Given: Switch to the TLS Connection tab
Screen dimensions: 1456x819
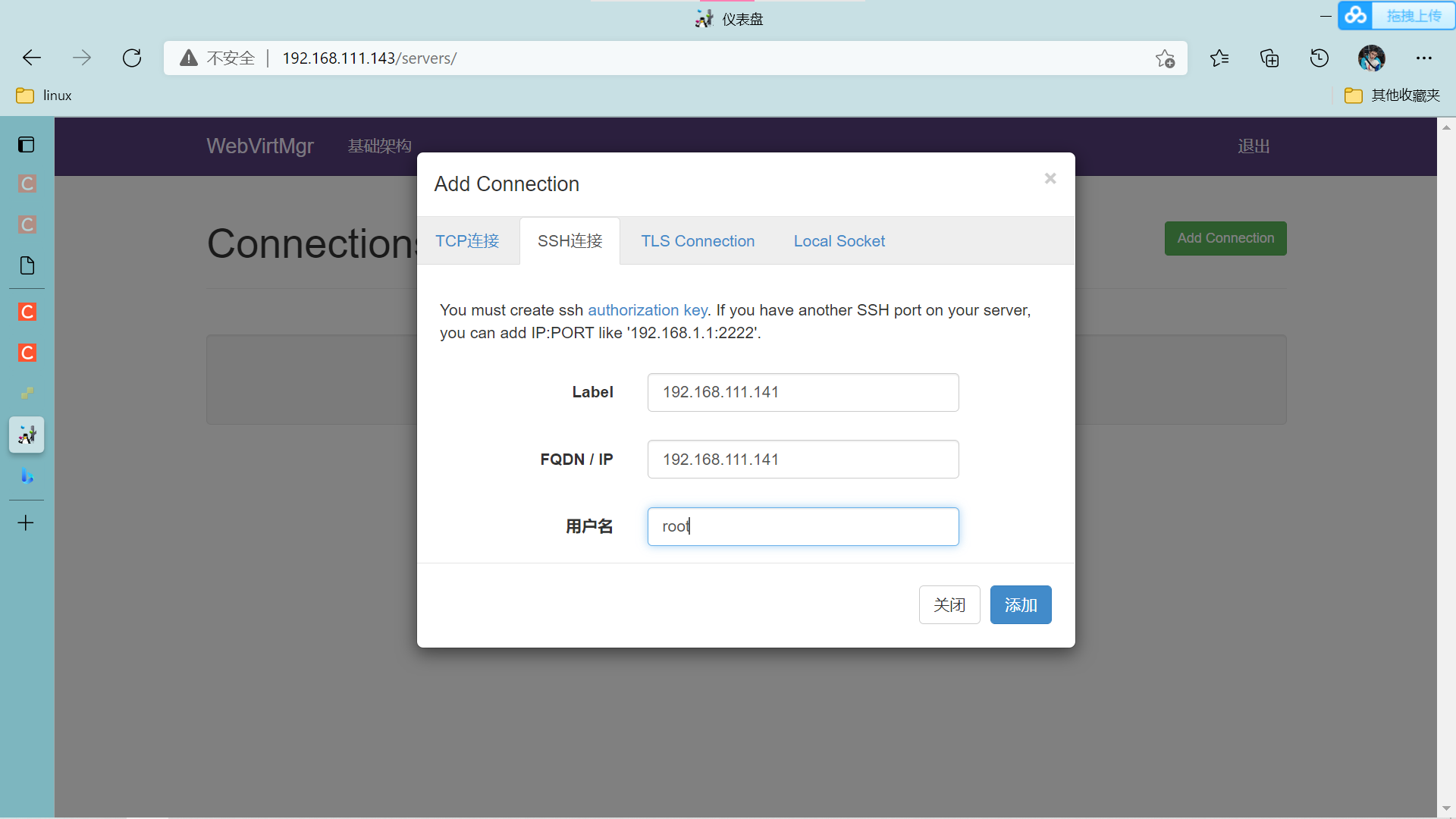Looking at the screenshot, I should point(698,240).
